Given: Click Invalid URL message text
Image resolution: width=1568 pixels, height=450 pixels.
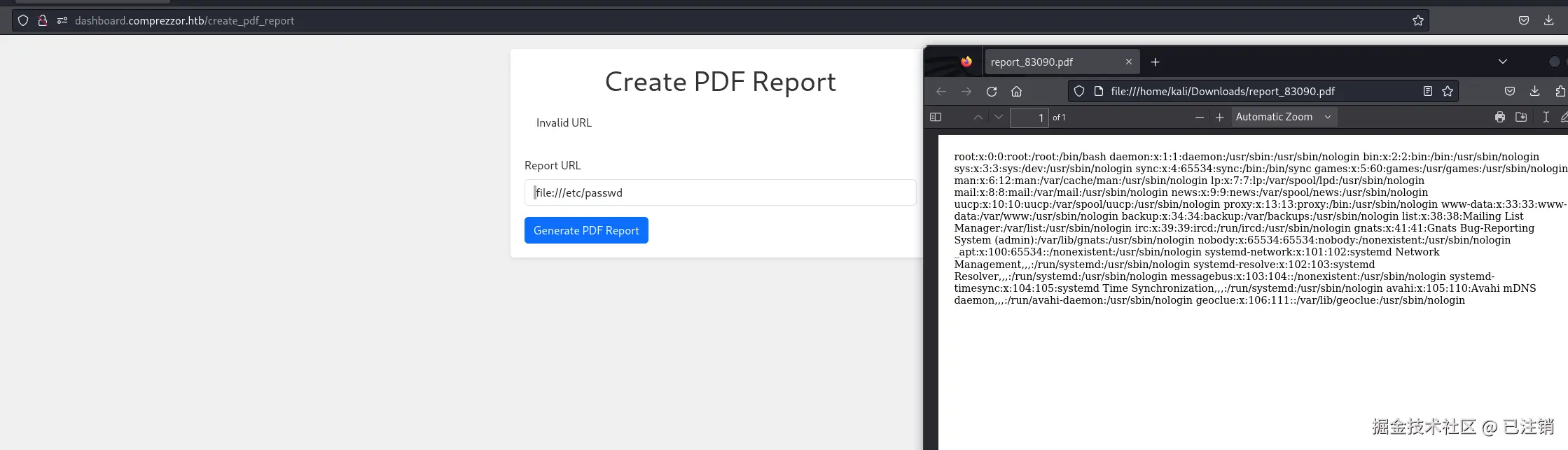Looking at the screenshot, I should click(564, 122).
